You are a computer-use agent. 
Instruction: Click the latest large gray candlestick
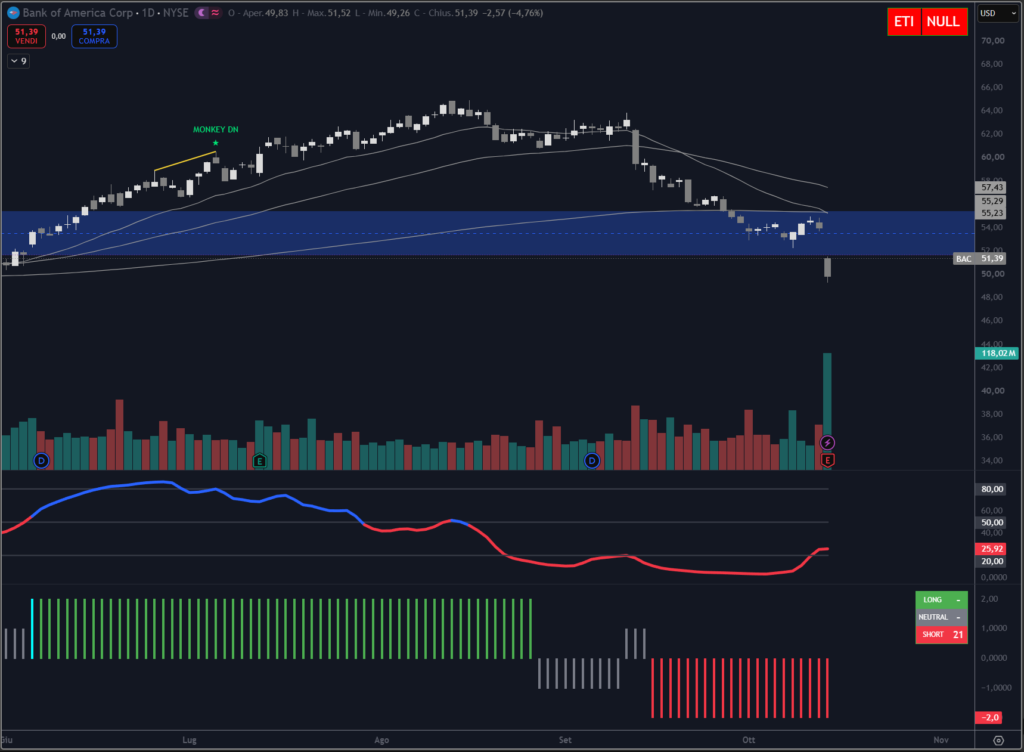[827, 268]
